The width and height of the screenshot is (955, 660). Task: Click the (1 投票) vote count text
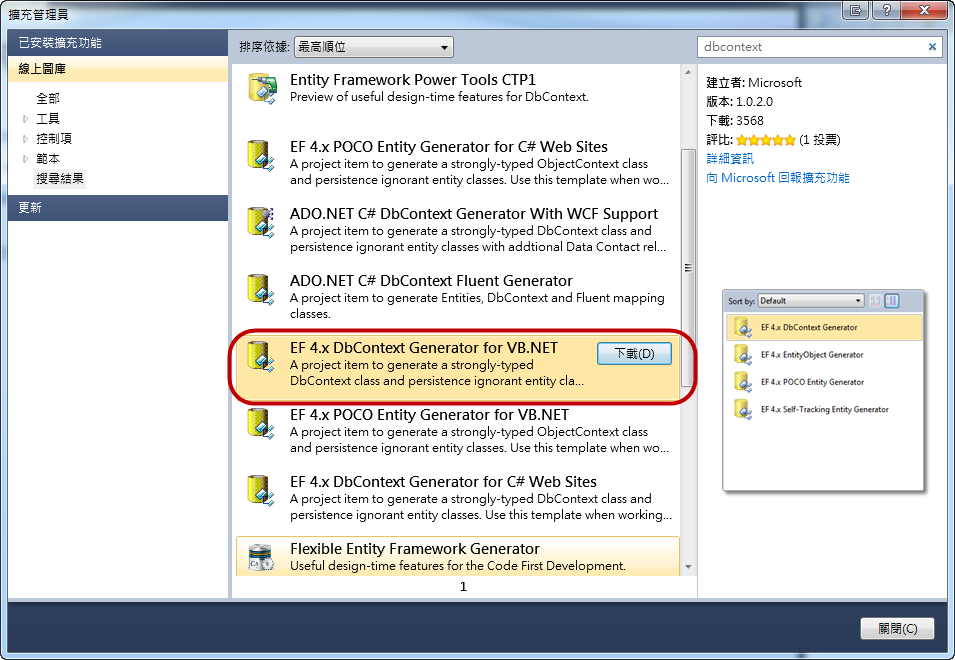pyautogui.click(x=820, y=140)
